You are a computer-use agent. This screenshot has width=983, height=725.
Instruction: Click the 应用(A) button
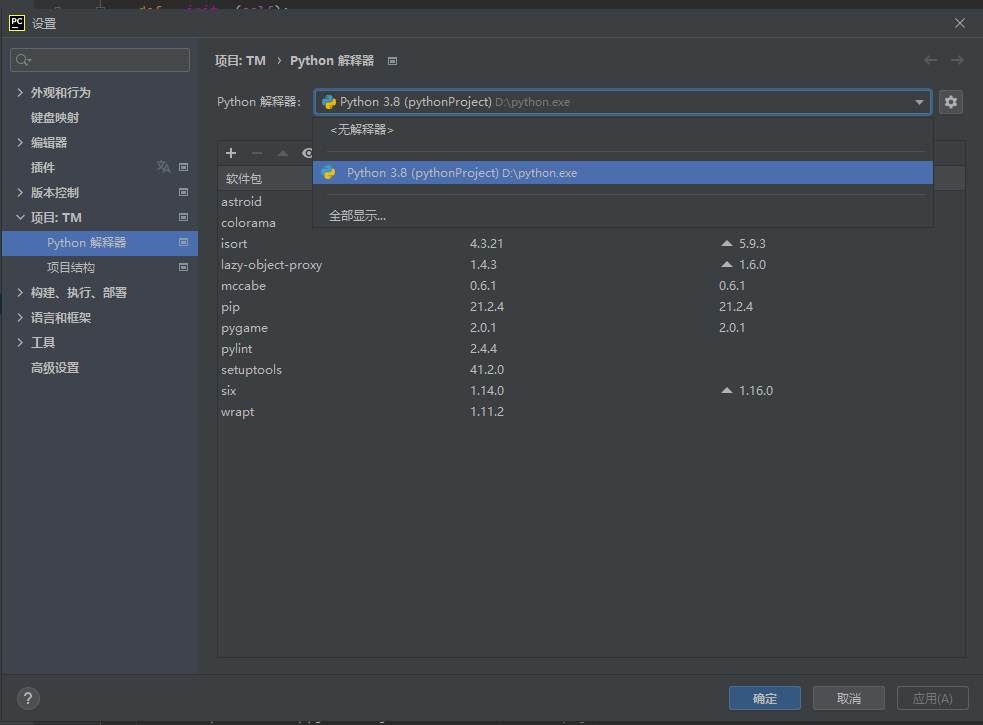[x=932, y=698]
